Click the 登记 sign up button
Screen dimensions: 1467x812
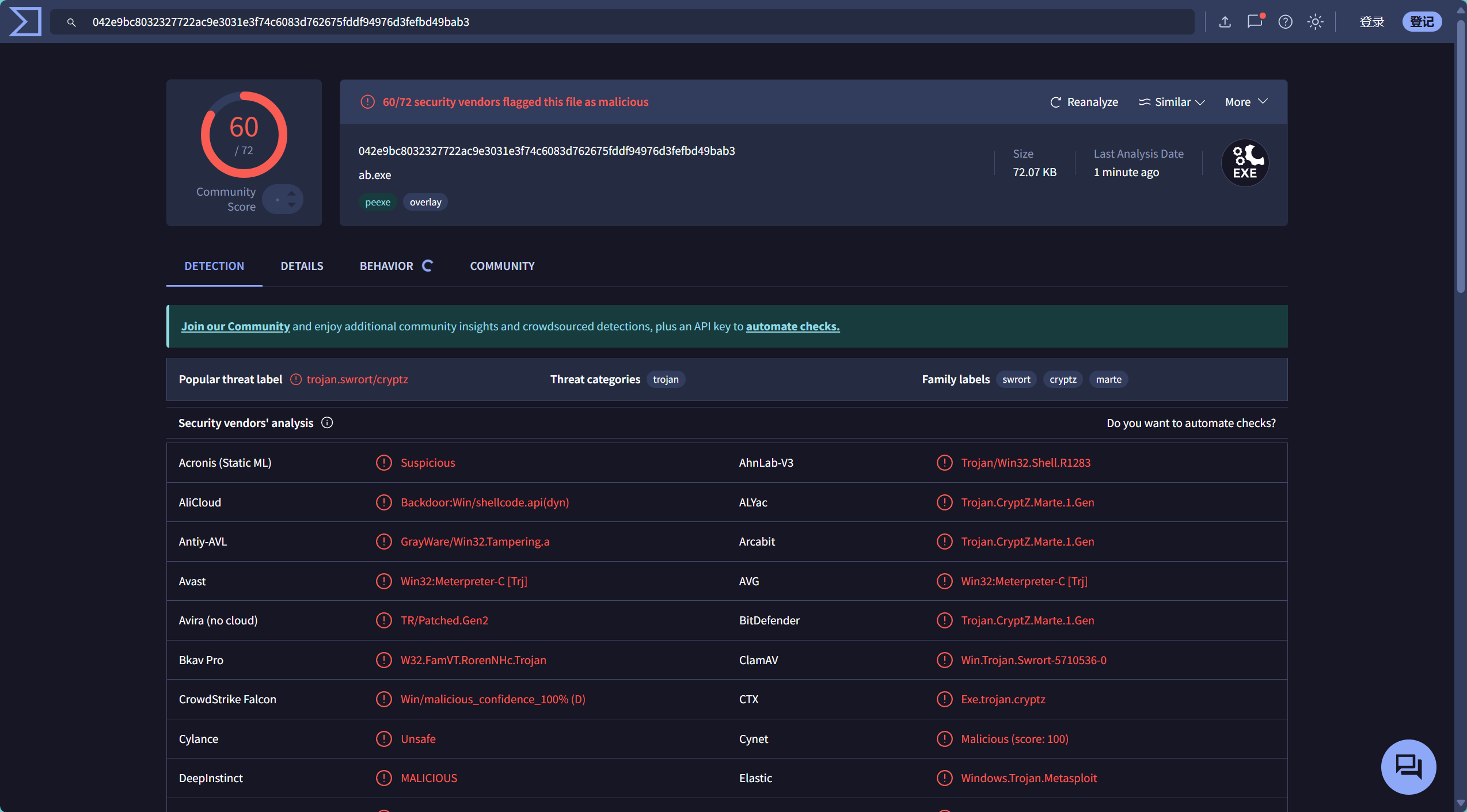[1422, 22]
